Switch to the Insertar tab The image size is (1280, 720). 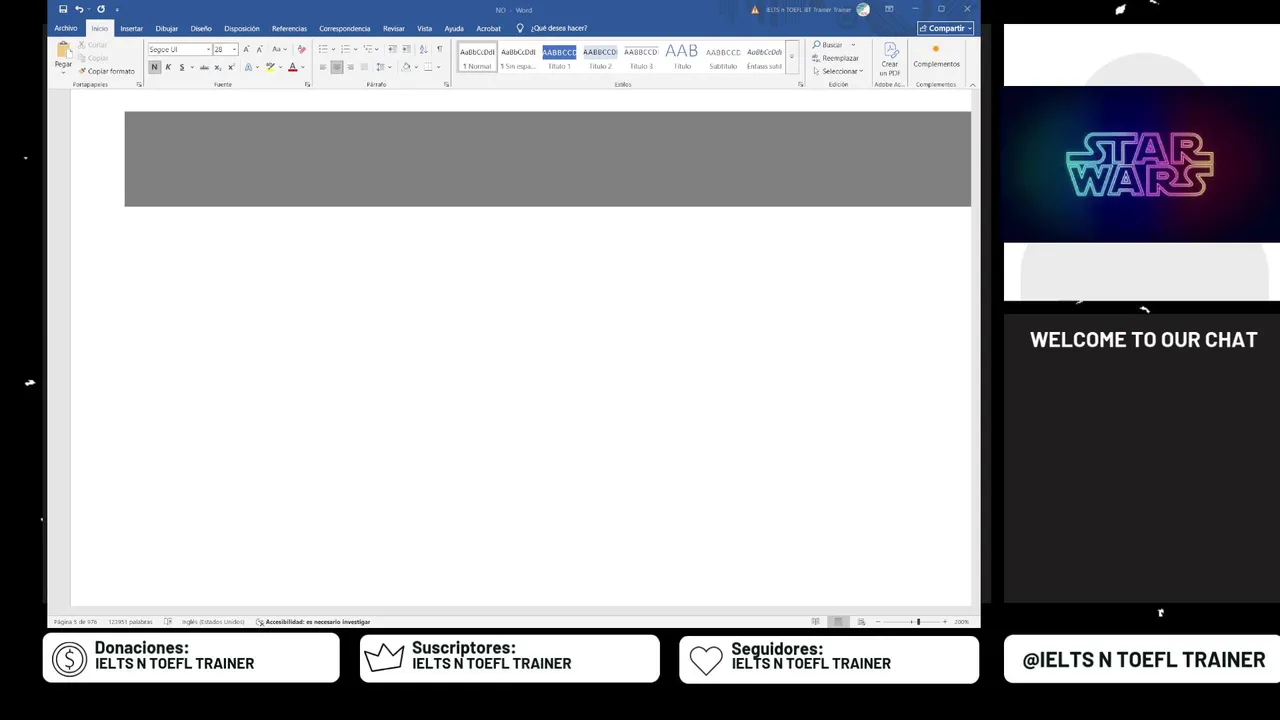132,28
